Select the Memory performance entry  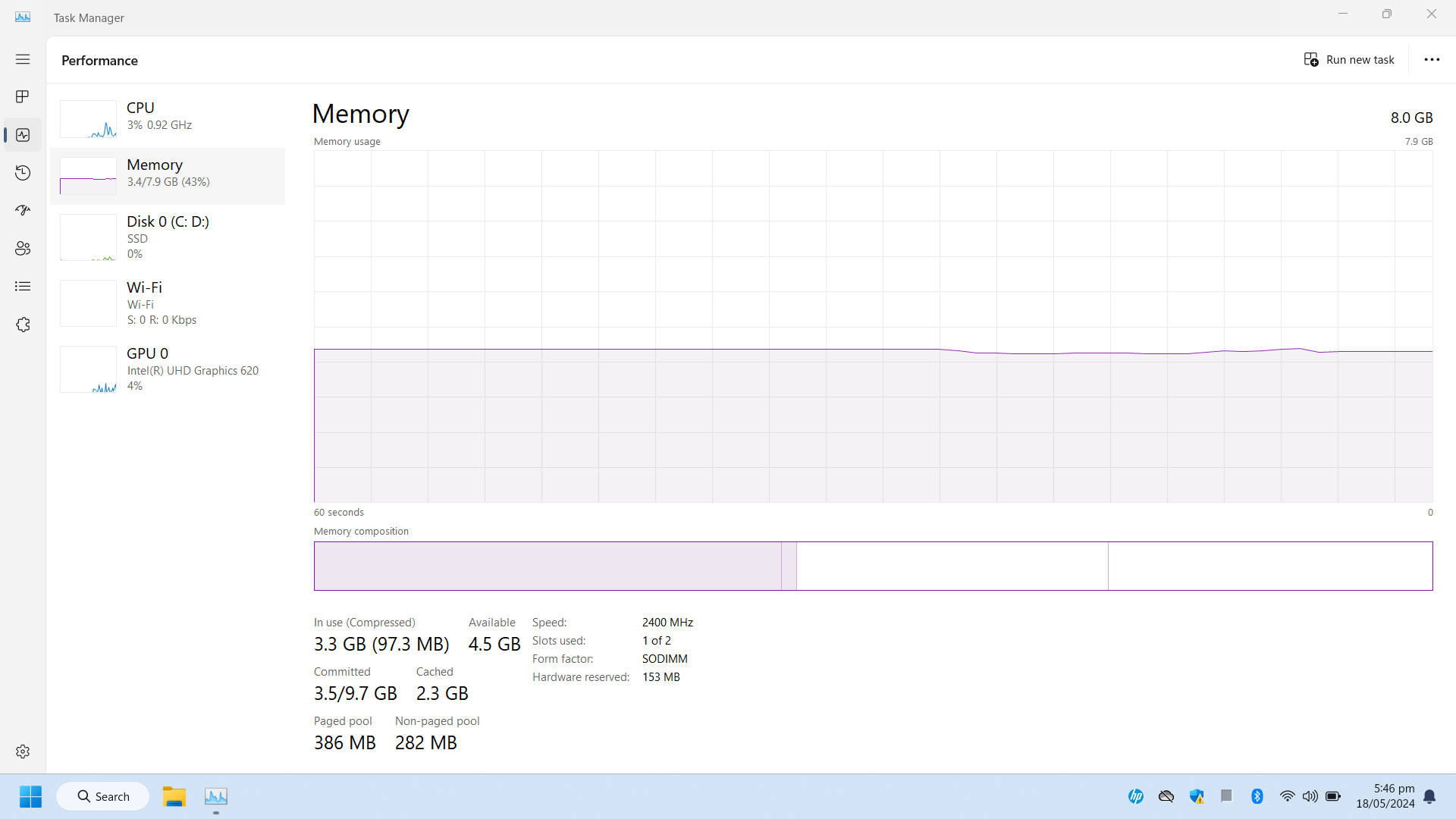(168, 176)
